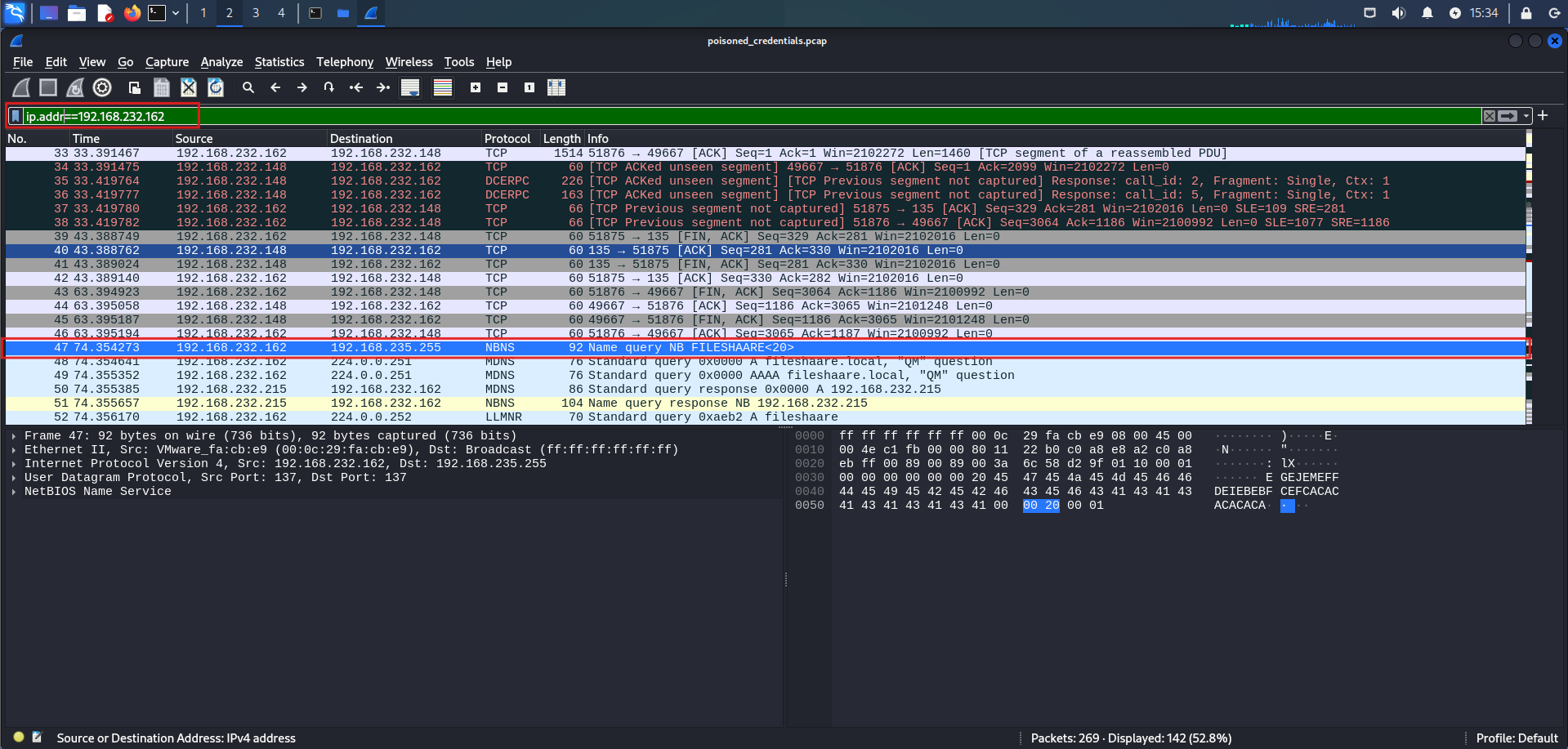Click the display filter input field
The height and width of the screenshot is (749, 1568).
[x=735, y=116]
